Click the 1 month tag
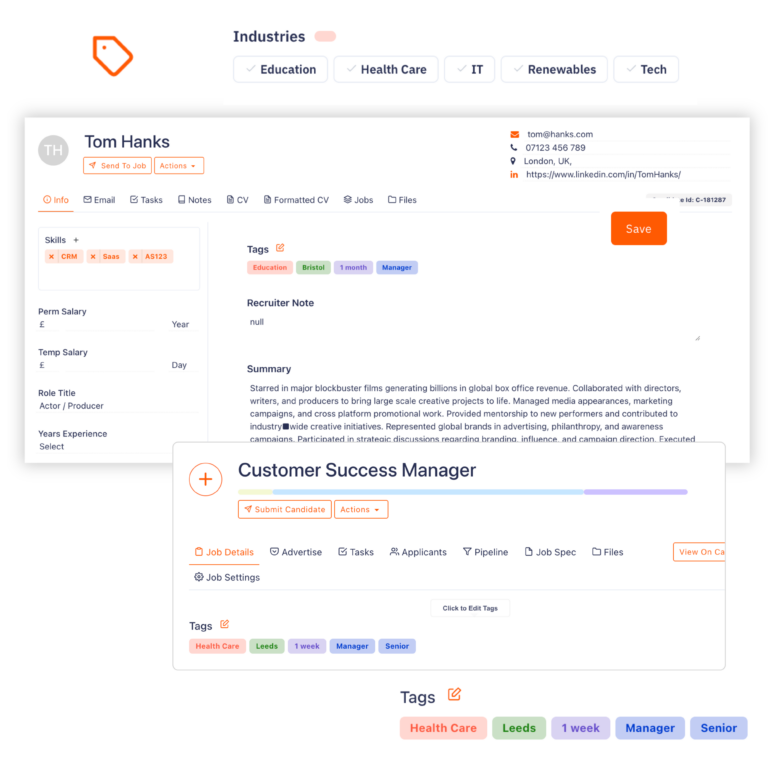Screen dimensions: 768x768 [354, 267]
